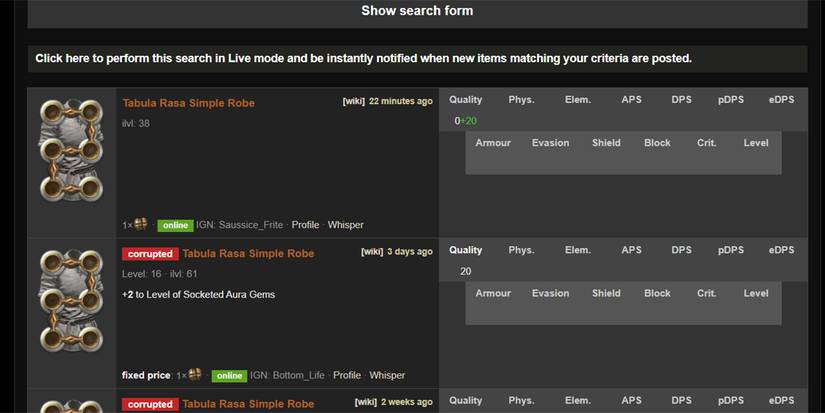Screen dimensions: 825x413
Task: Click Quality header in the 22 minutes ago listing
Action: point(466,99)
